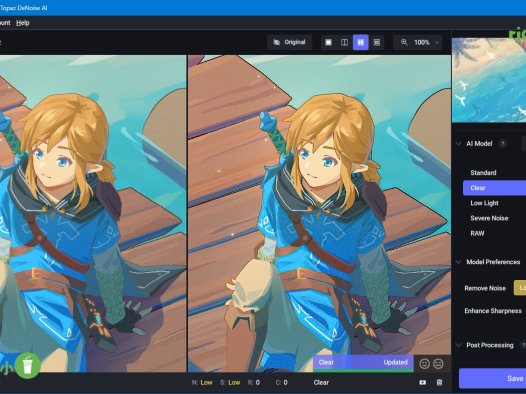This screenshot has height=394, width=526.
Task: Open the Help menu
Action: point(22,23)
